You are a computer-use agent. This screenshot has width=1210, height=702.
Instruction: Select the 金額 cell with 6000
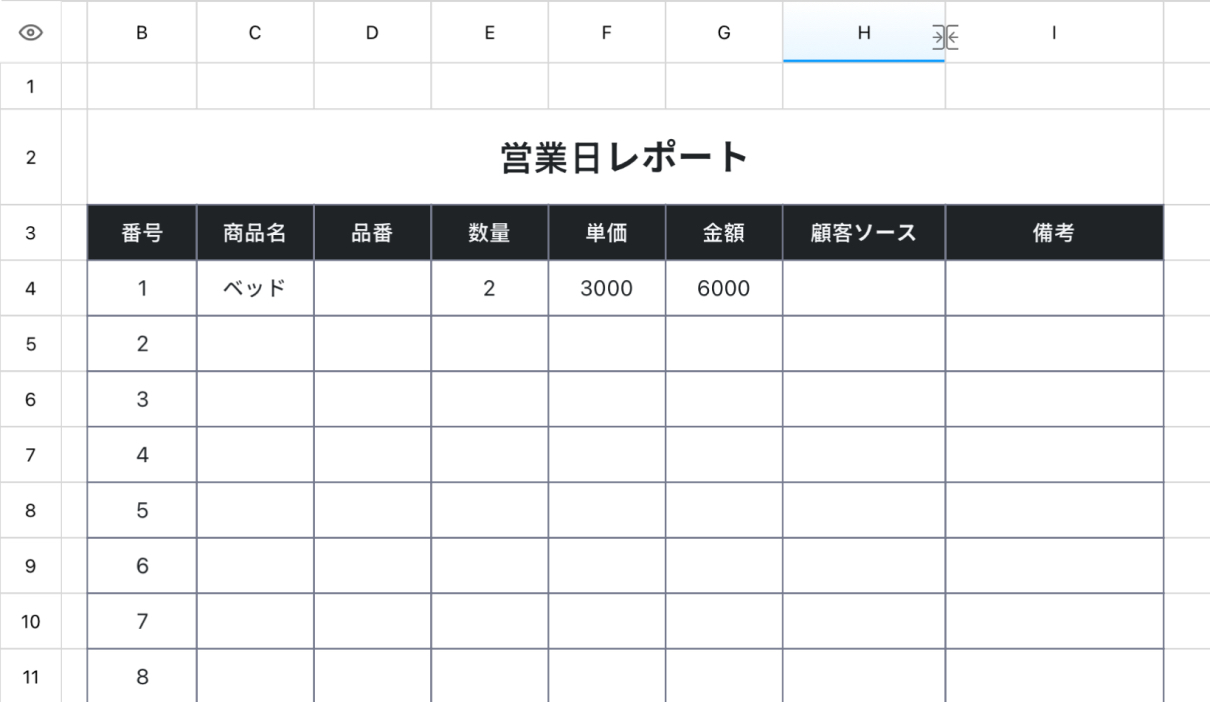(724, 289)
